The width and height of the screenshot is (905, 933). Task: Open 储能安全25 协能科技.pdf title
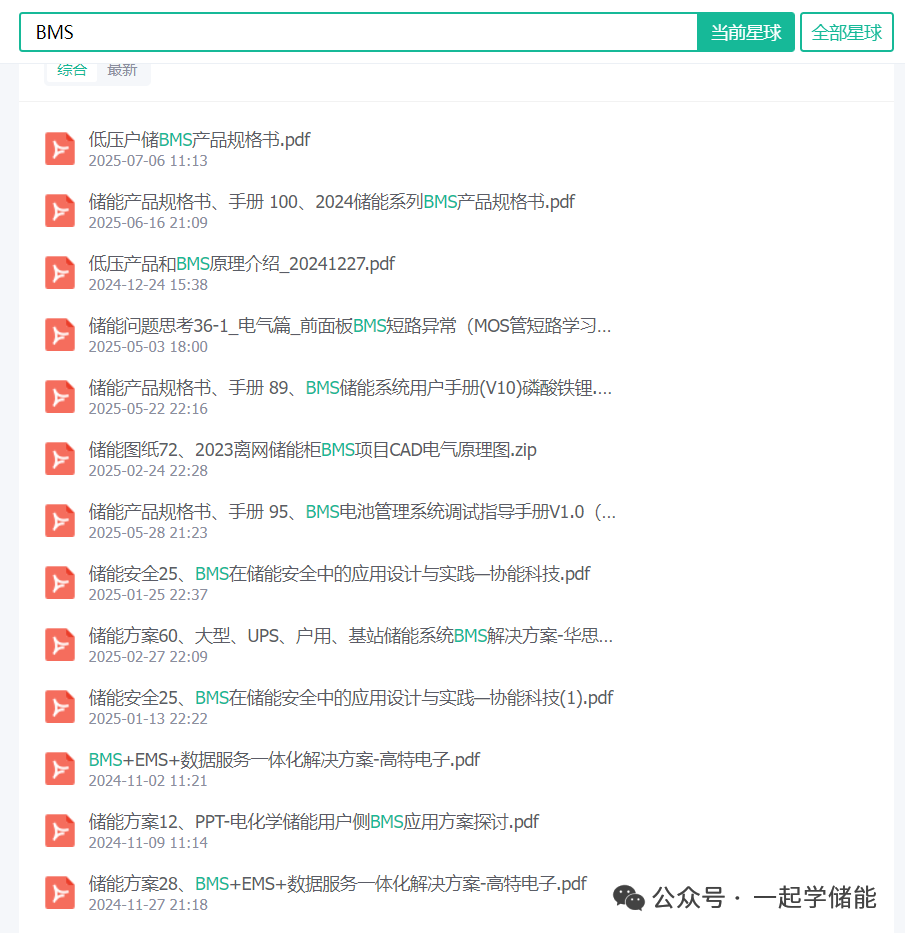pos(339,574)
